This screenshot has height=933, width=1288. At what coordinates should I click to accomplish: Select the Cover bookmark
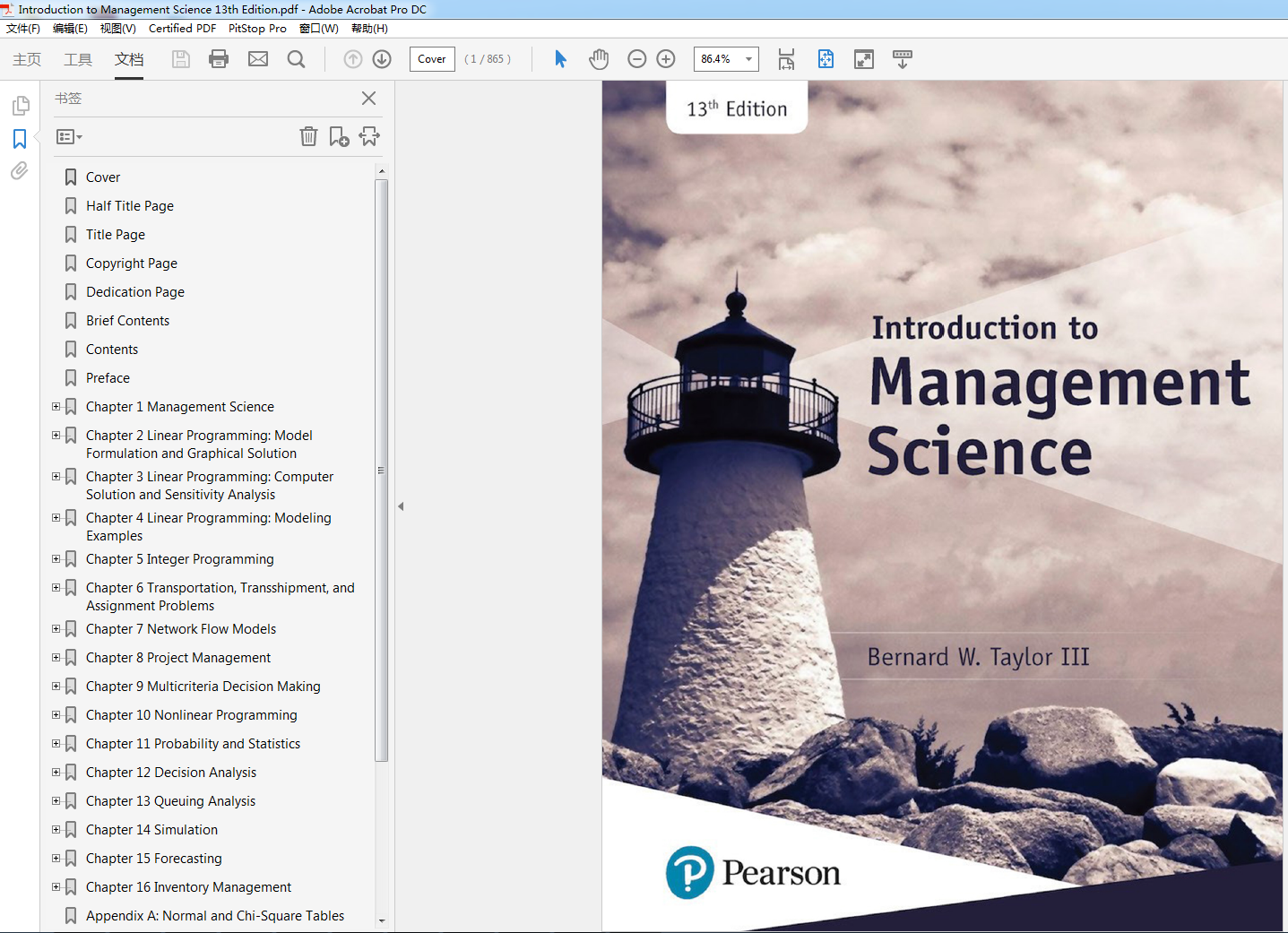103,177
